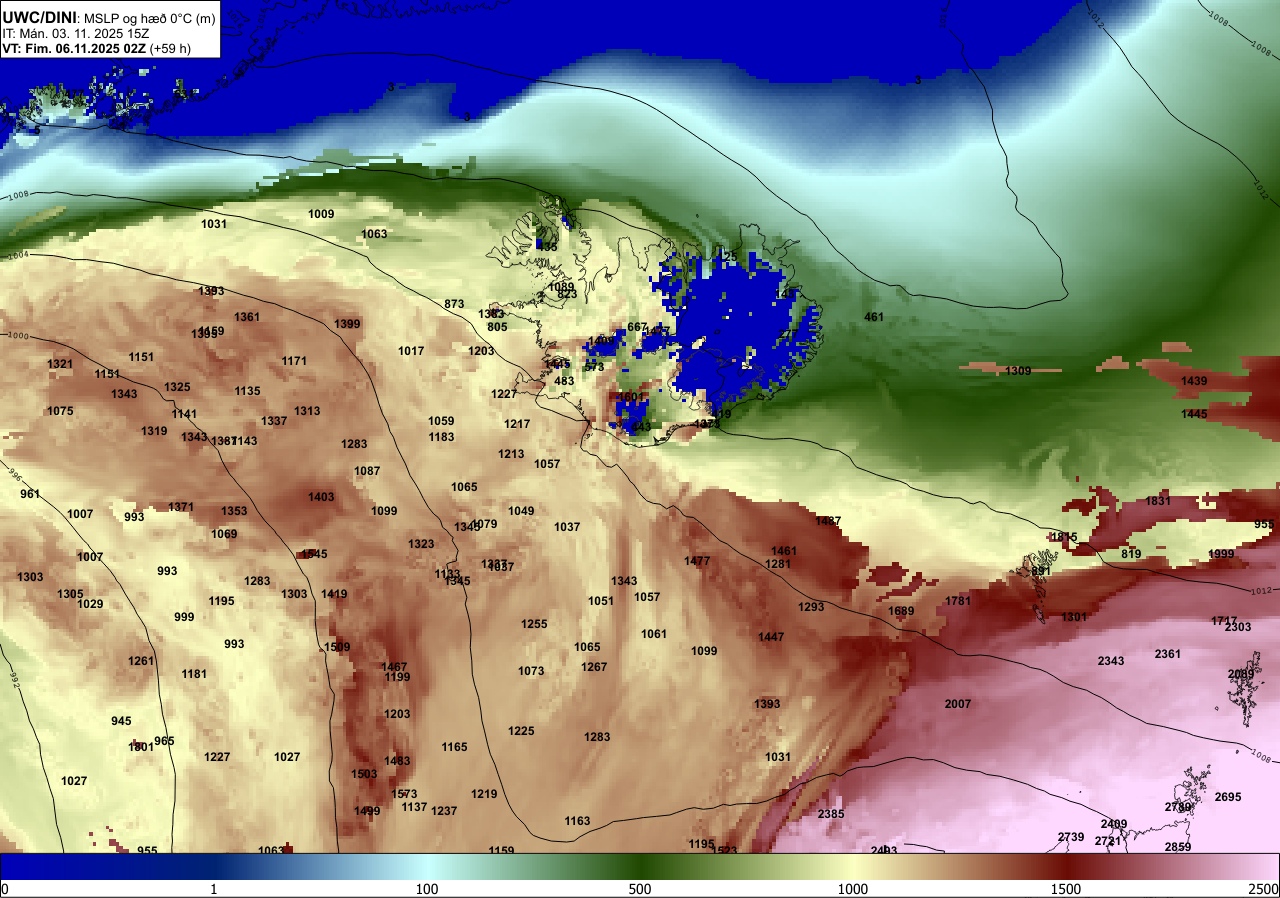This screenshot has width=1280, height=898.
Task: Click the map value "1213"
Action: 511,454
